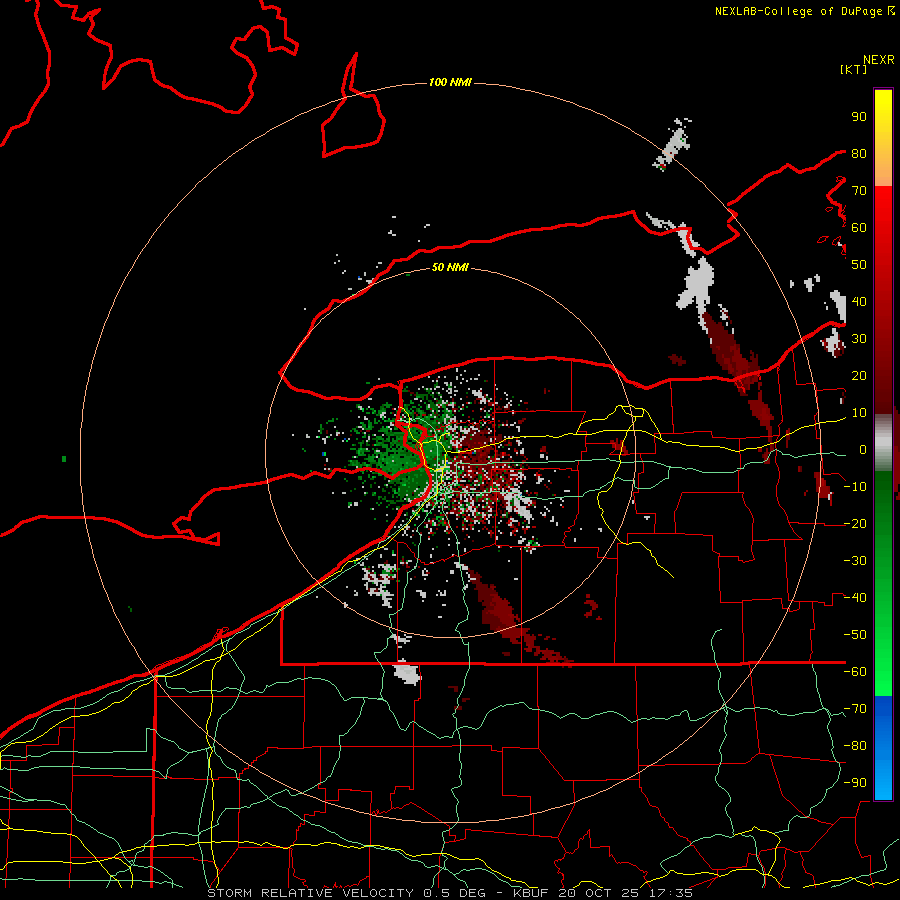
Task: Select the STORM RELATIVE VELOCITY caption text
Action: coord(312,893)
